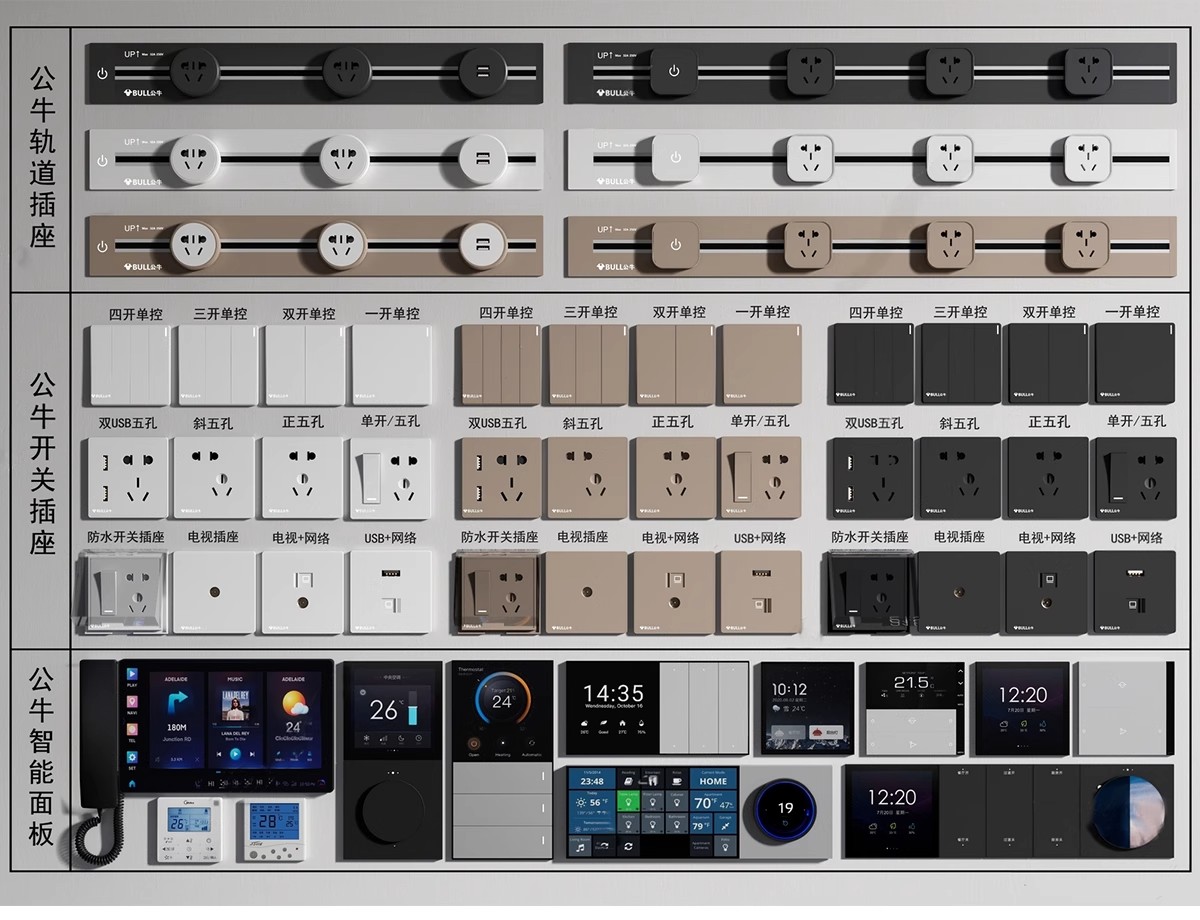
Task: Tap the green highlighted lamp tile on the blue panel
Action: coord(628,802)
